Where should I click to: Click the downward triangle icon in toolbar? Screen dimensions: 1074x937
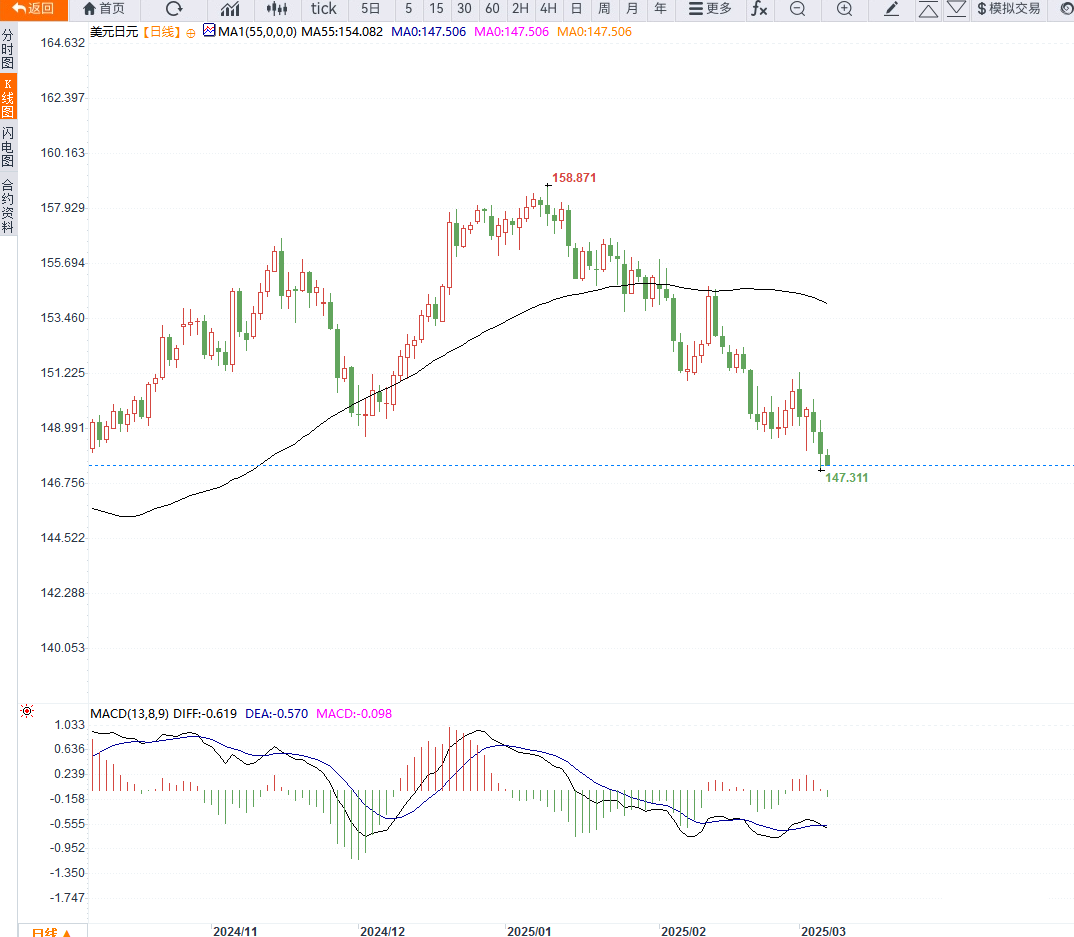956,9
